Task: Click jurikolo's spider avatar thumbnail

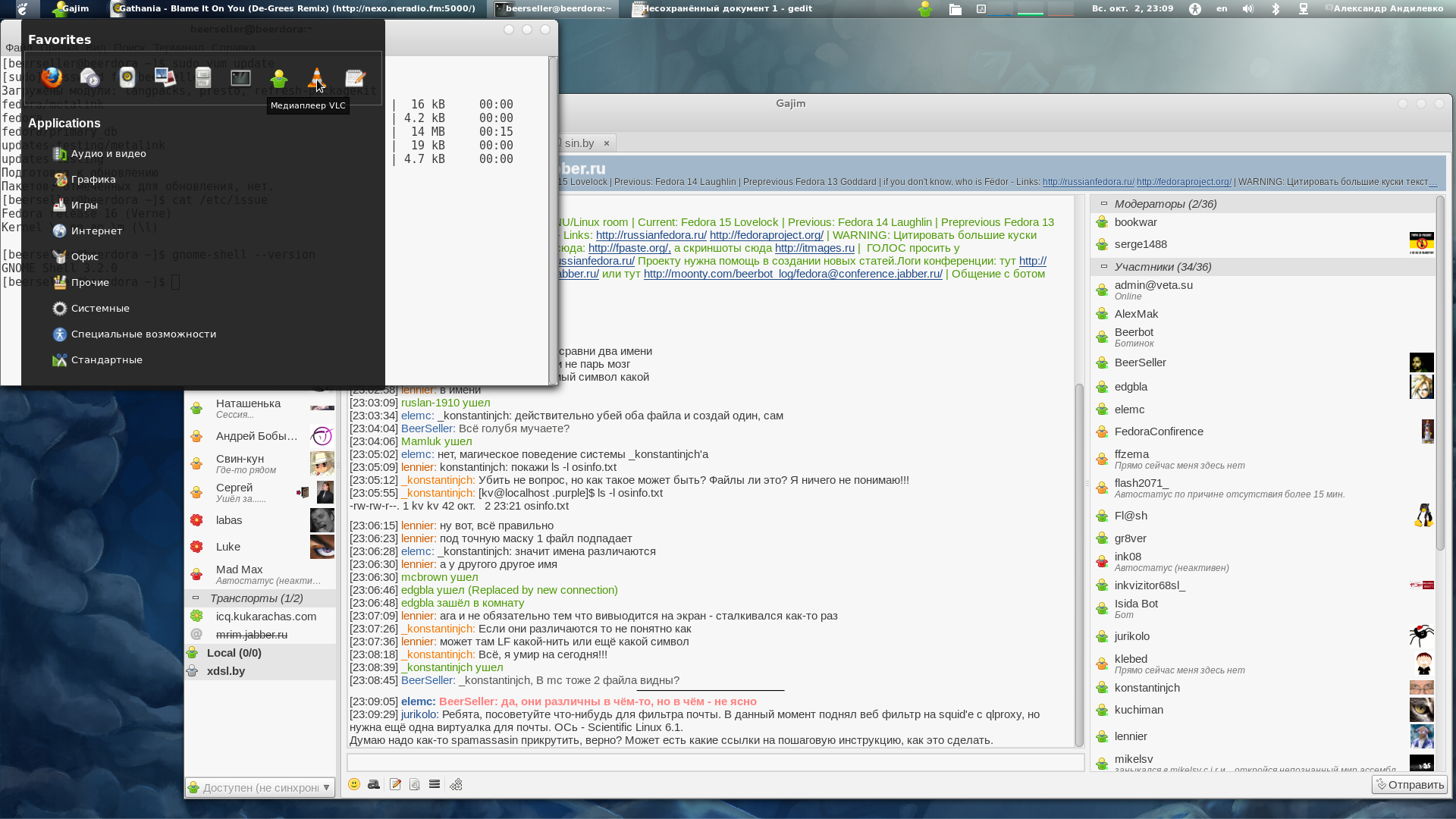Action: (1422, 635)
